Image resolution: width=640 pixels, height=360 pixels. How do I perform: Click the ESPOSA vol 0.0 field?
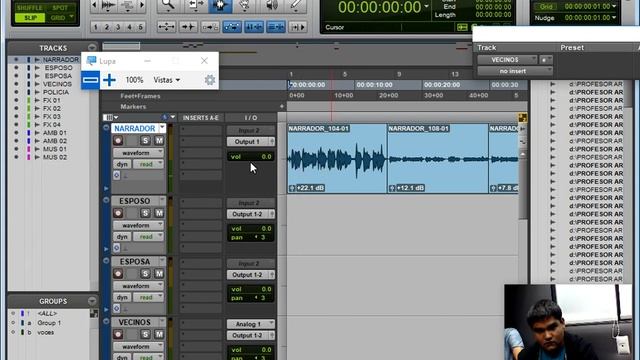251,289
